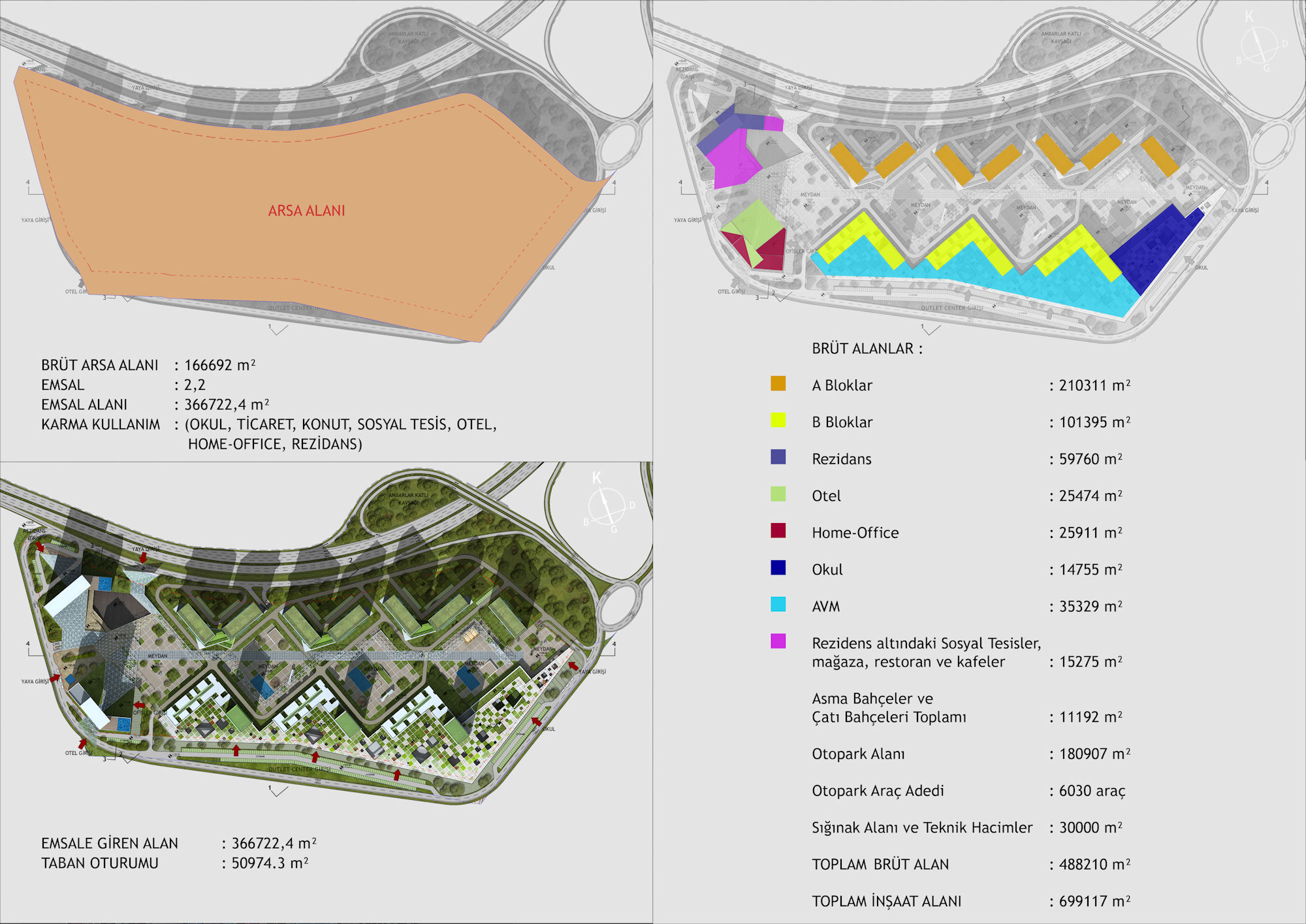This screenshot has height=924, width=1306.
Task: Select the magenta Sosyal Tesisler legend swatch
Action: point(778,641)
